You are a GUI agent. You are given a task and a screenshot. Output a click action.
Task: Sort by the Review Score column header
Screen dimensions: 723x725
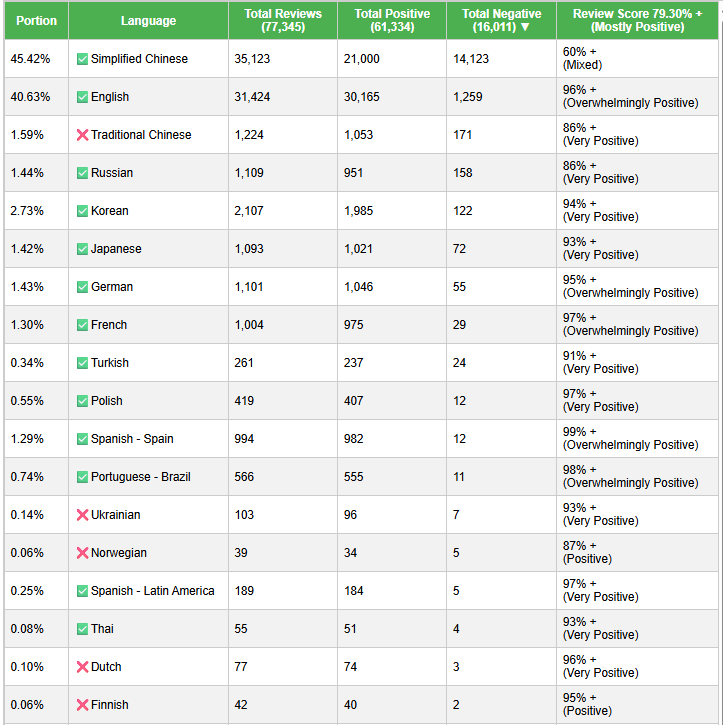click(637, 20)
